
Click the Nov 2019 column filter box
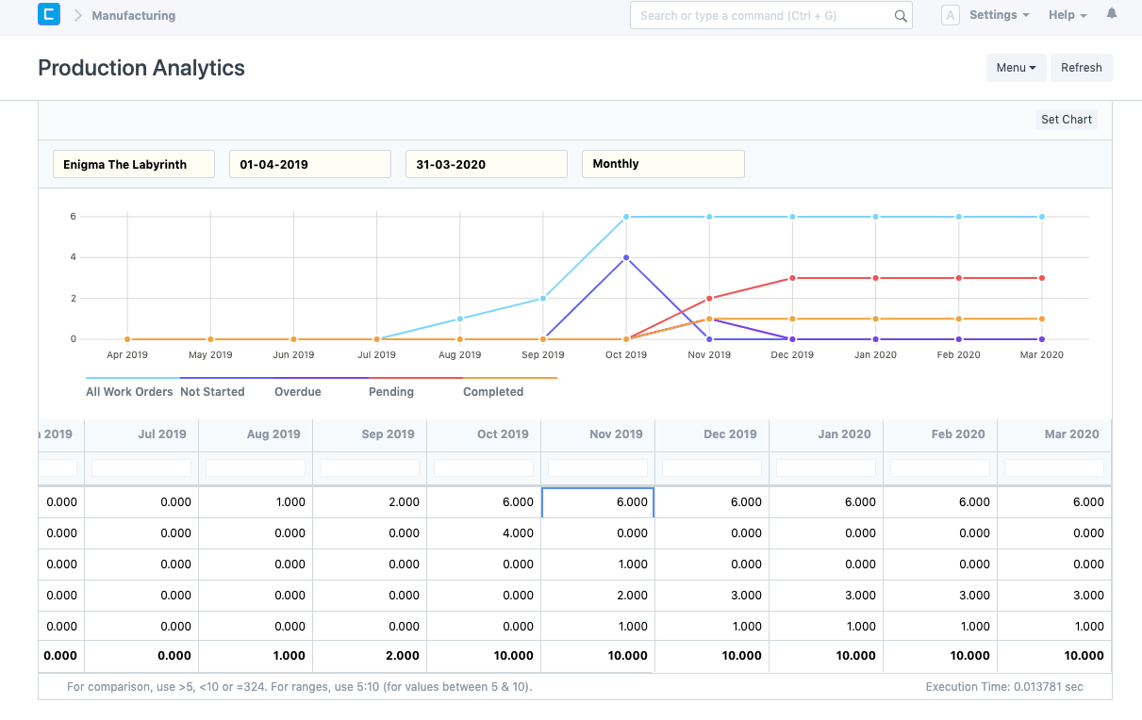(x=597, y=468)
